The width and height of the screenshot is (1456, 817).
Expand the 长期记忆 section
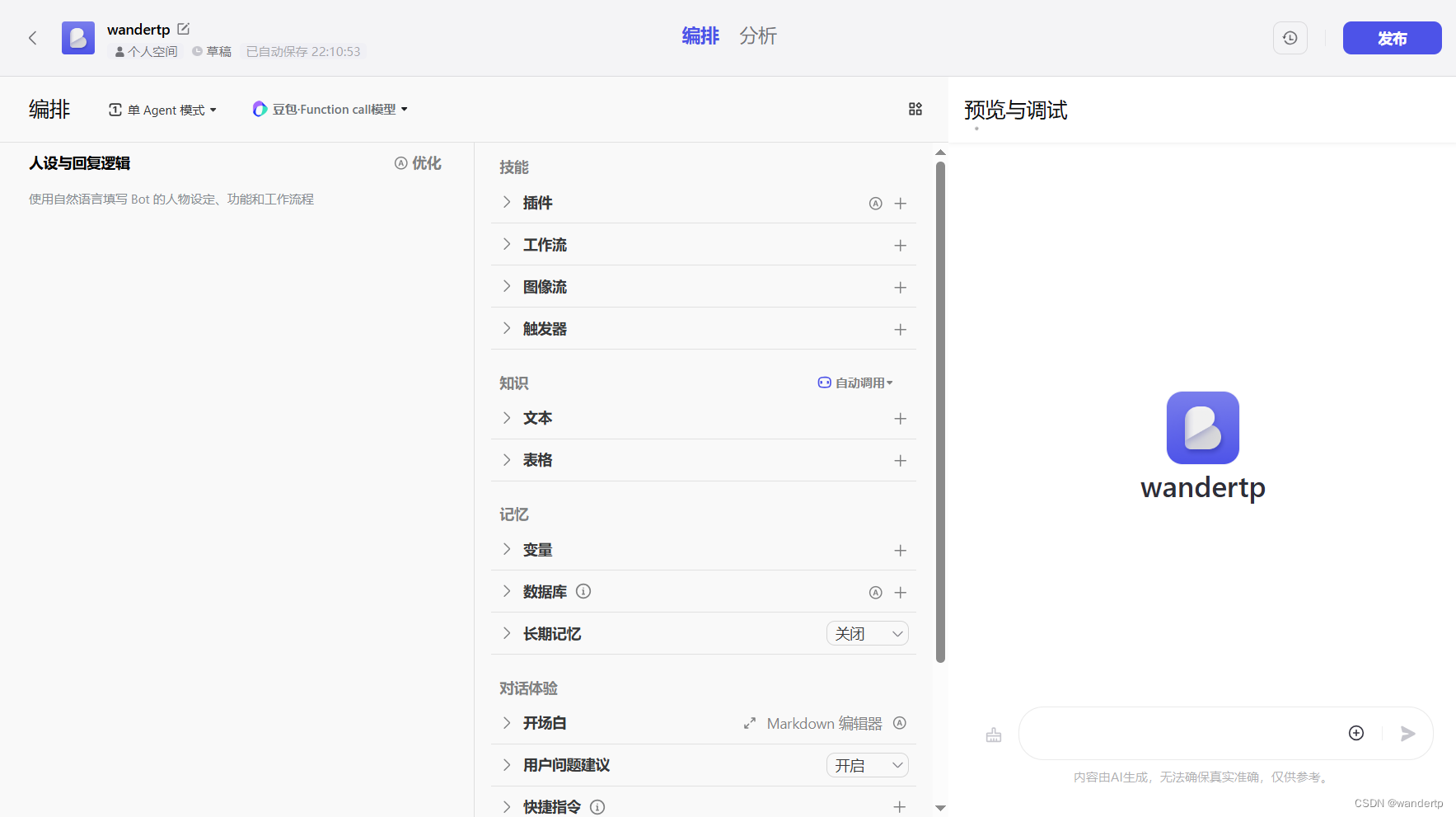click(507, 634)
